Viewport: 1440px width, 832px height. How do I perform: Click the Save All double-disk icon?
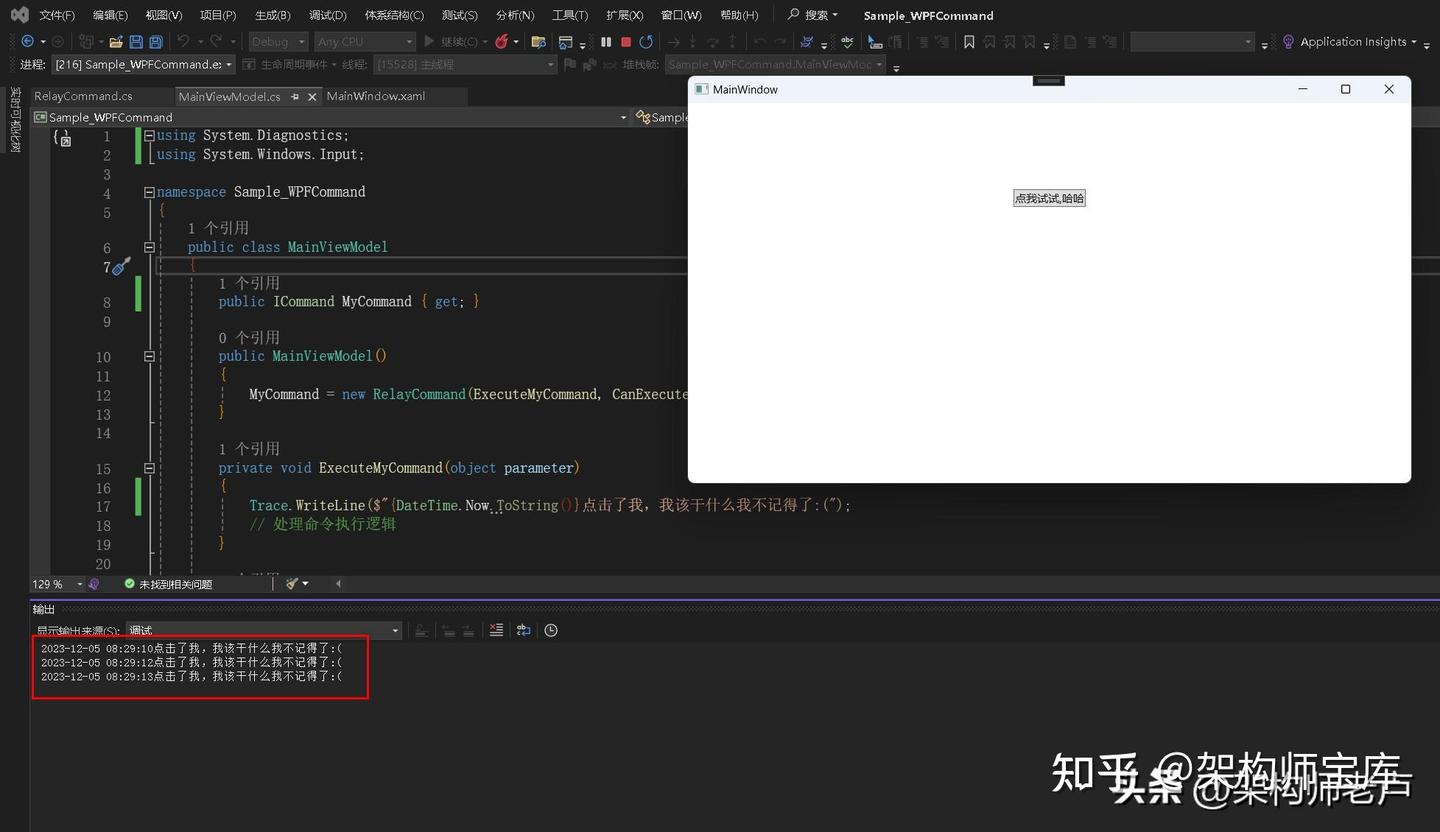(156, 42)
